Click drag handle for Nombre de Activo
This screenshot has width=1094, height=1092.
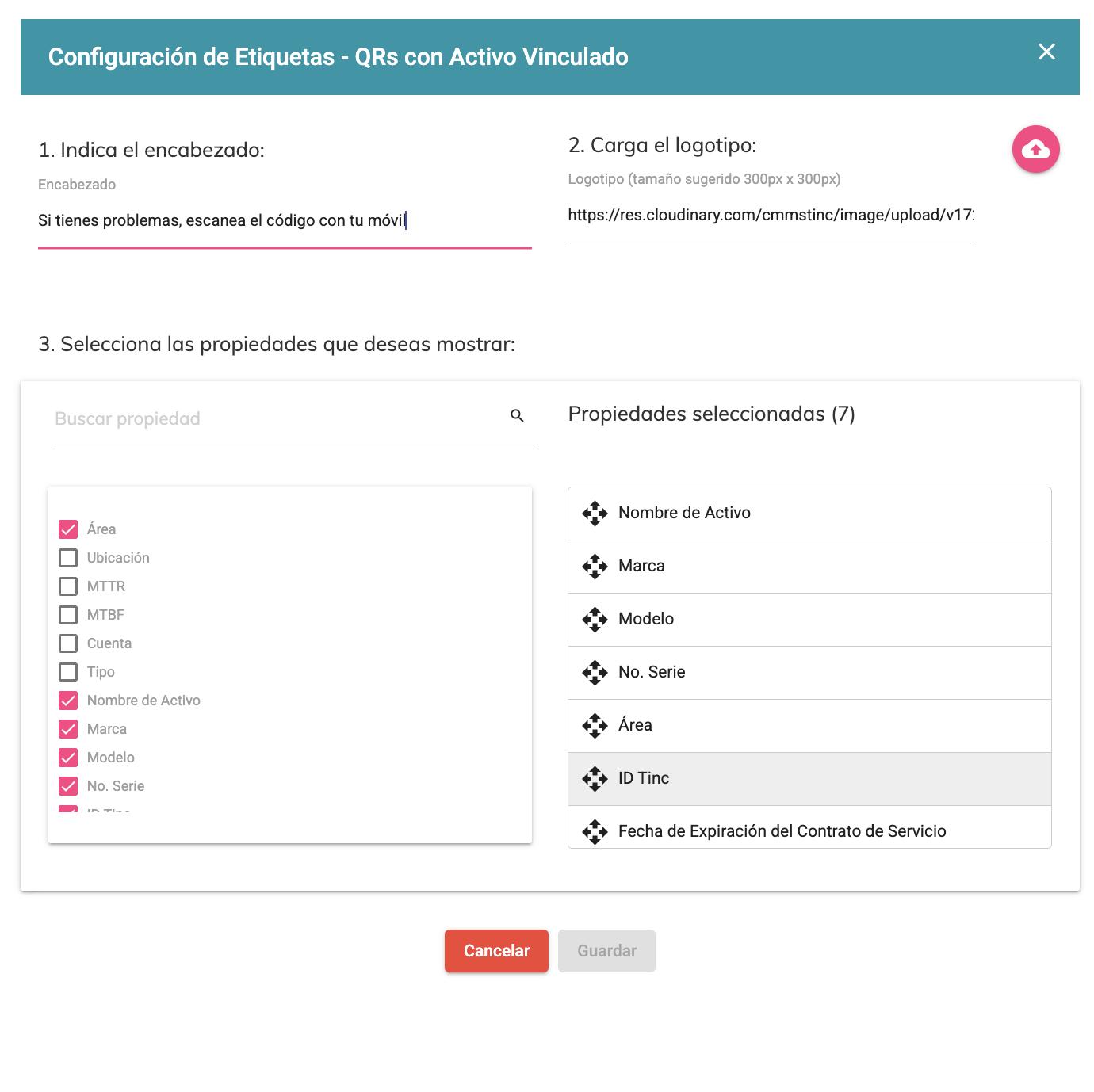pyautogui.click(x=595, y=514)
